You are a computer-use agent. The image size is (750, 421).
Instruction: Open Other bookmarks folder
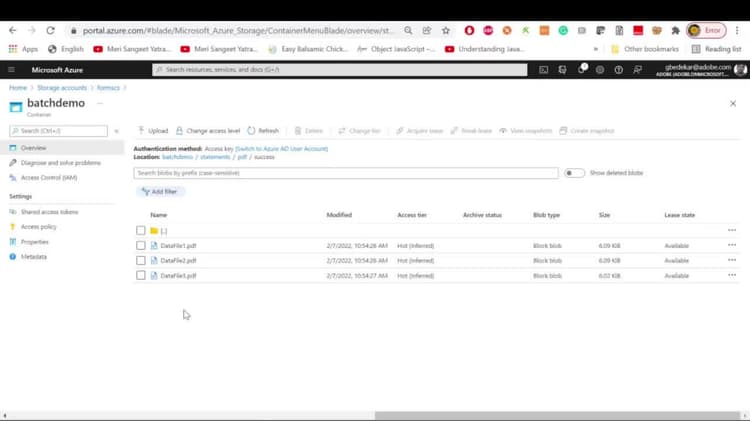645,49
